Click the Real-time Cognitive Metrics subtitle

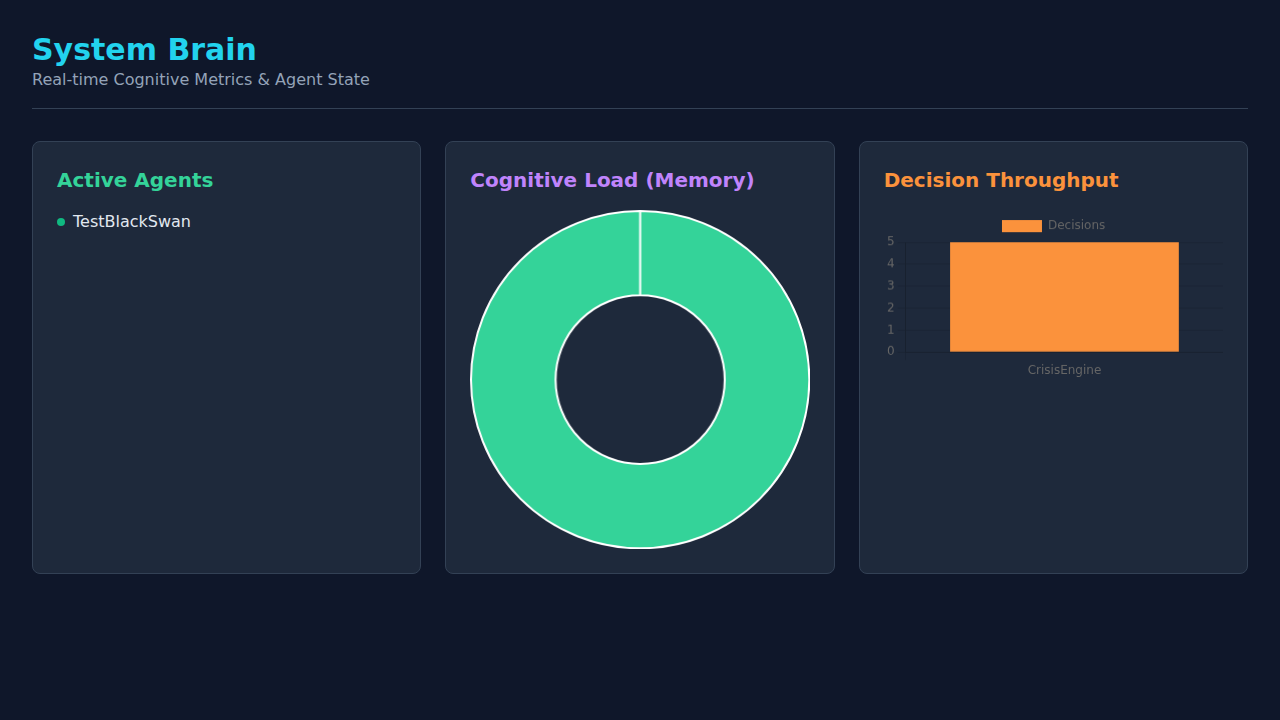pyautogui.click(x=200, y=80)
